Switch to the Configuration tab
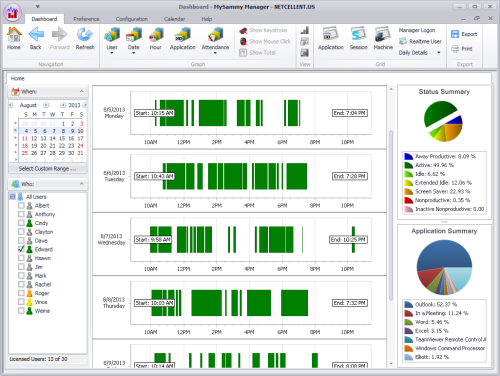 click(132, 19)
